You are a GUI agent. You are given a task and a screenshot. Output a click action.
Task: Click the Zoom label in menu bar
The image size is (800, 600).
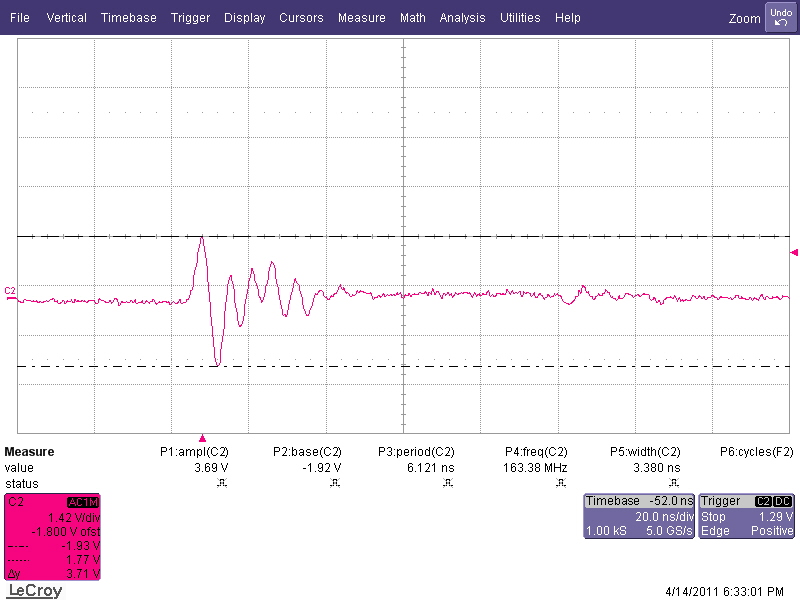tap(744, 19)
